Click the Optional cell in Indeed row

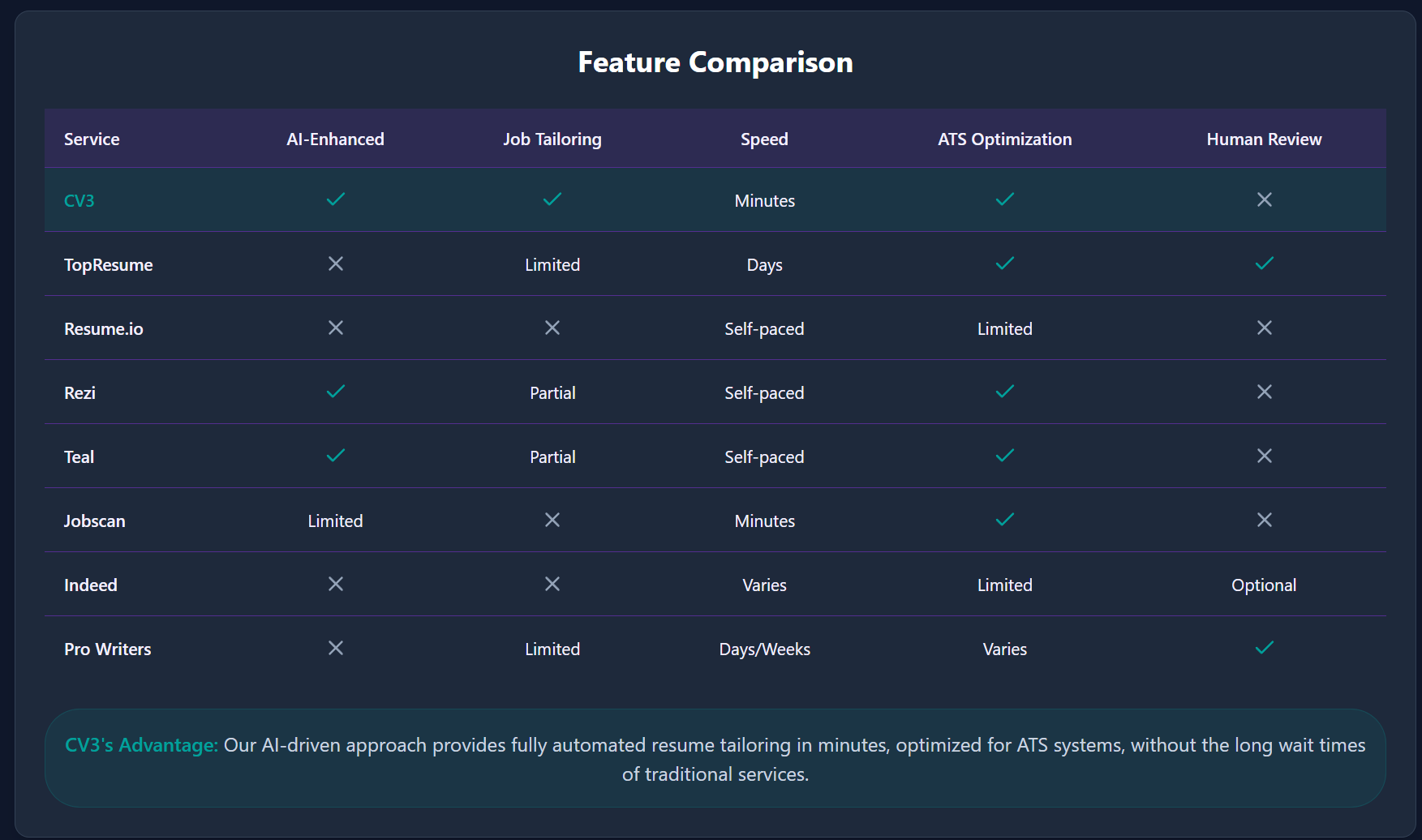coord(1264,585)
